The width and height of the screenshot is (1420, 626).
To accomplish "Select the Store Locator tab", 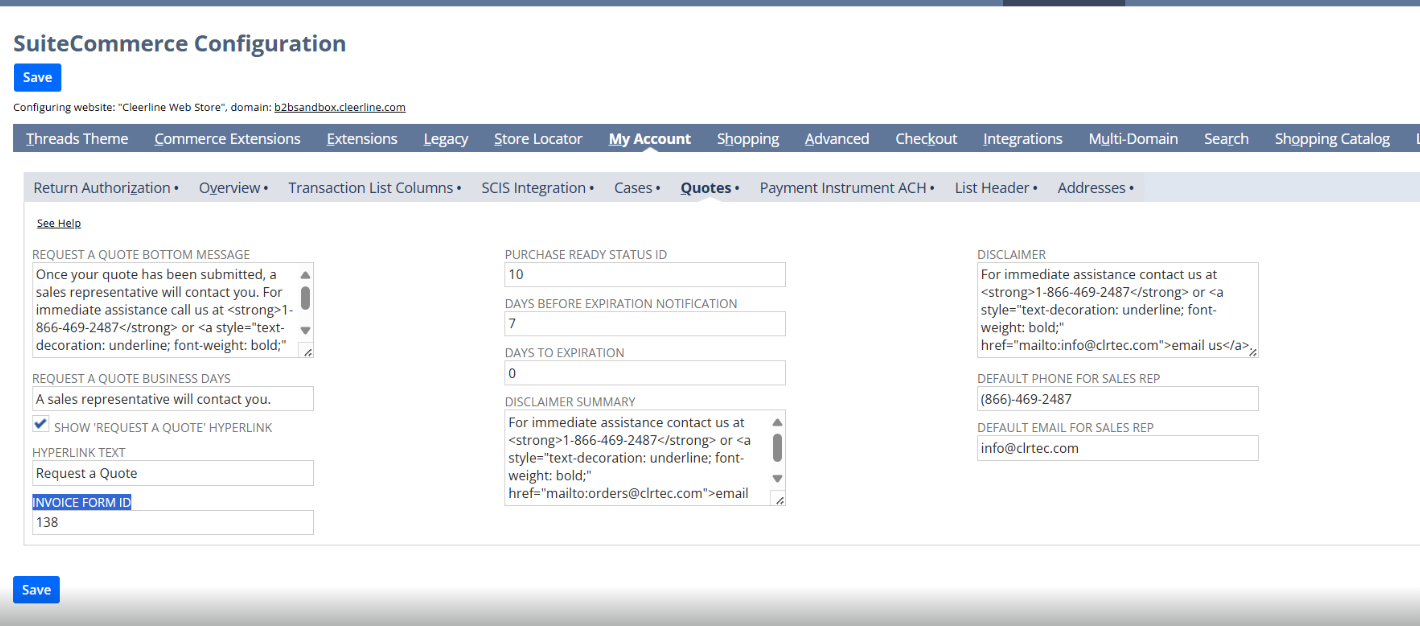I will click(538, 139).
